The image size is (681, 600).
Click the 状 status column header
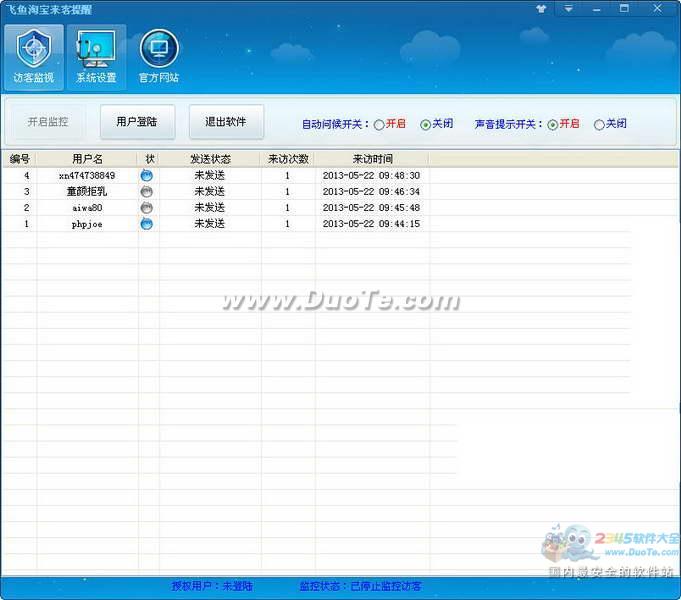tap(149, 159)
